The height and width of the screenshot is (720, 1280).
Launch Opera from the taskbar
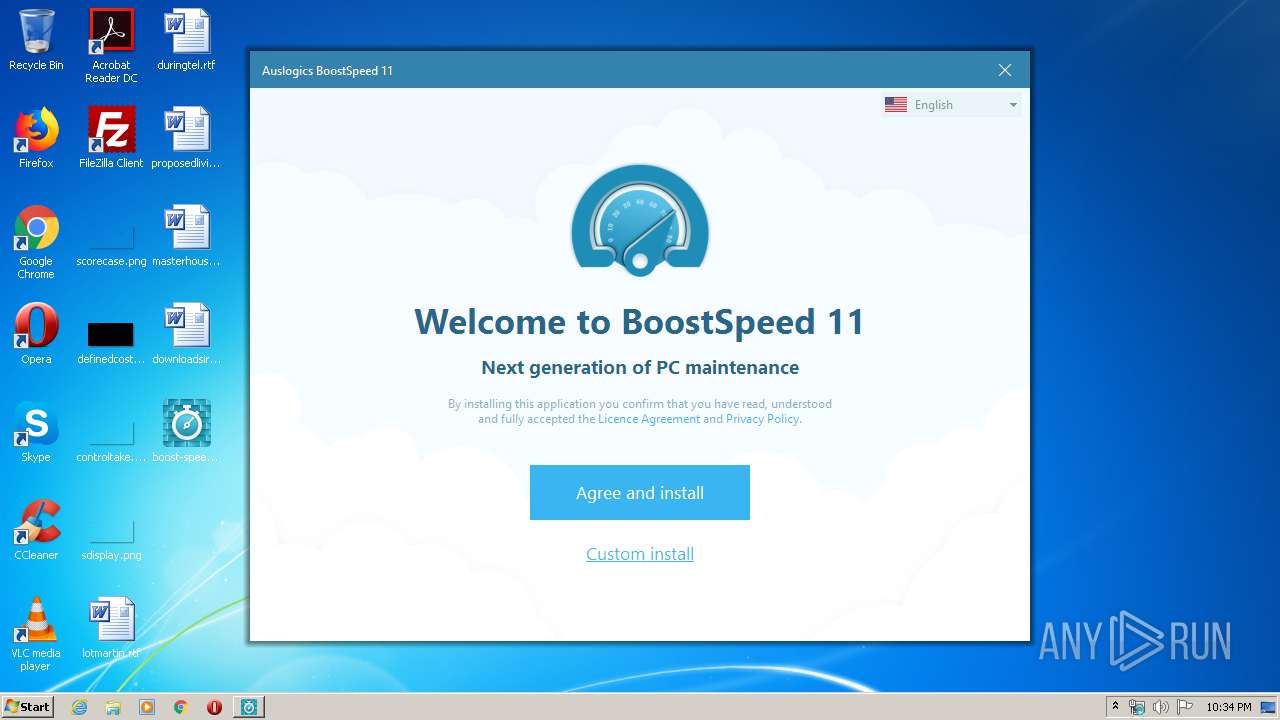[x=214, y=707]
